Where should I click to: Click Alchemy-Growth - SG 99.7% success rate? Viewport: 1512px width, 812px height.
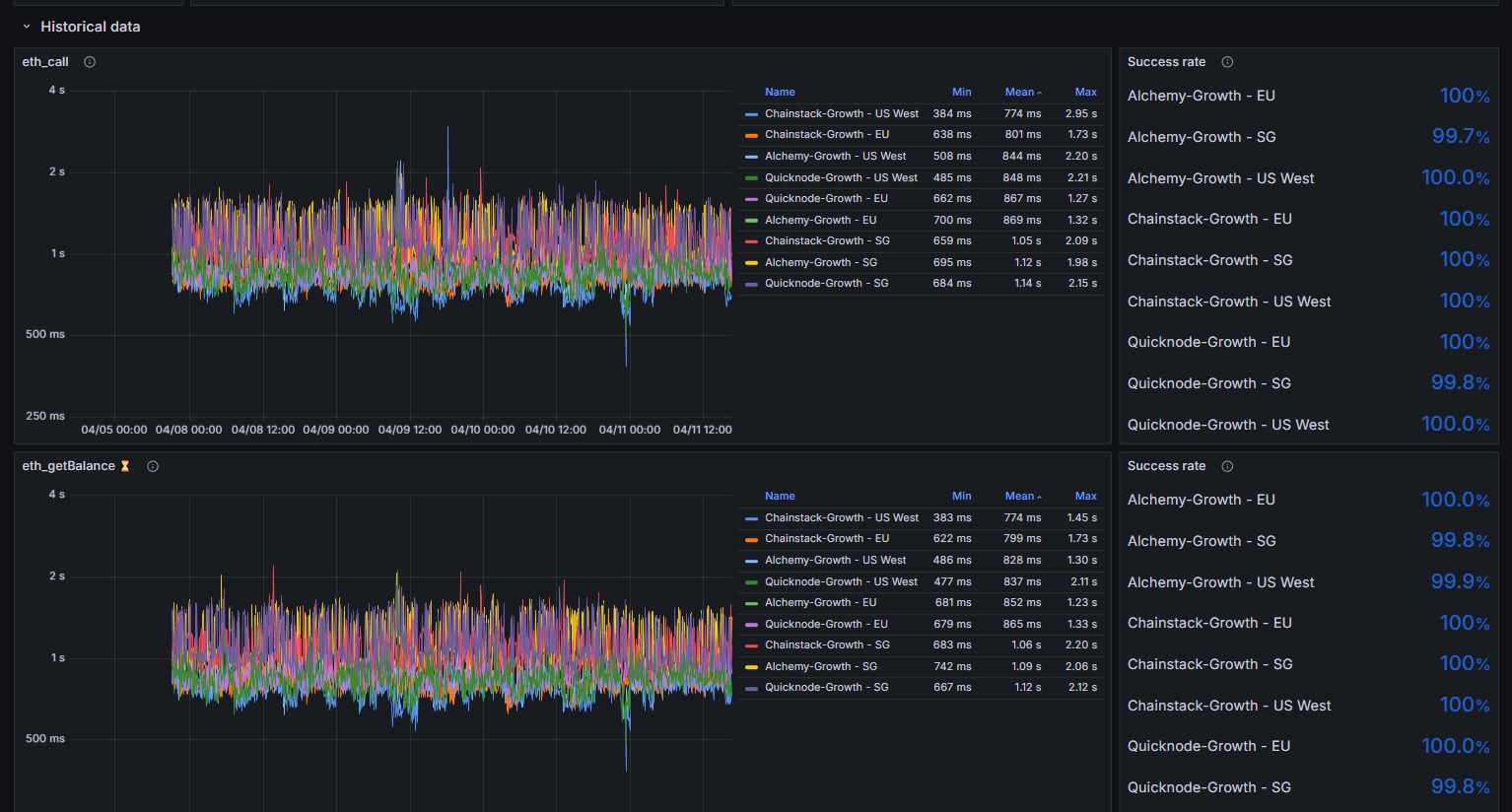coord(1461,136)
